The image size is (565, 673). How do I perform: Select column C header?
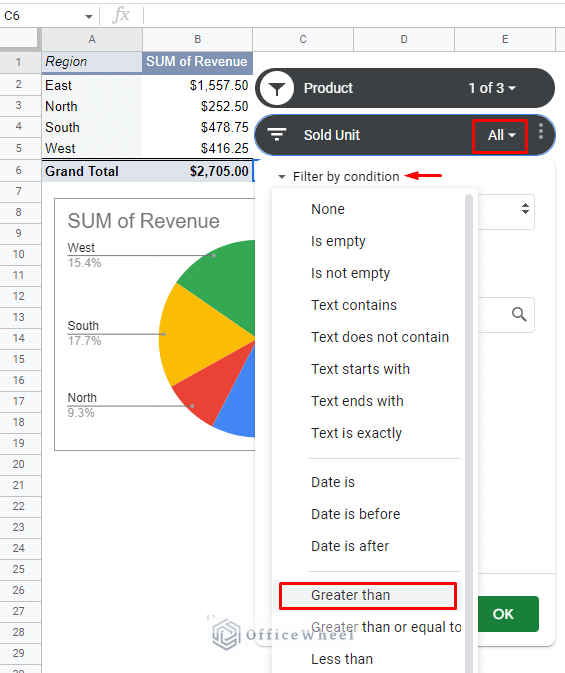pos(303,39)
